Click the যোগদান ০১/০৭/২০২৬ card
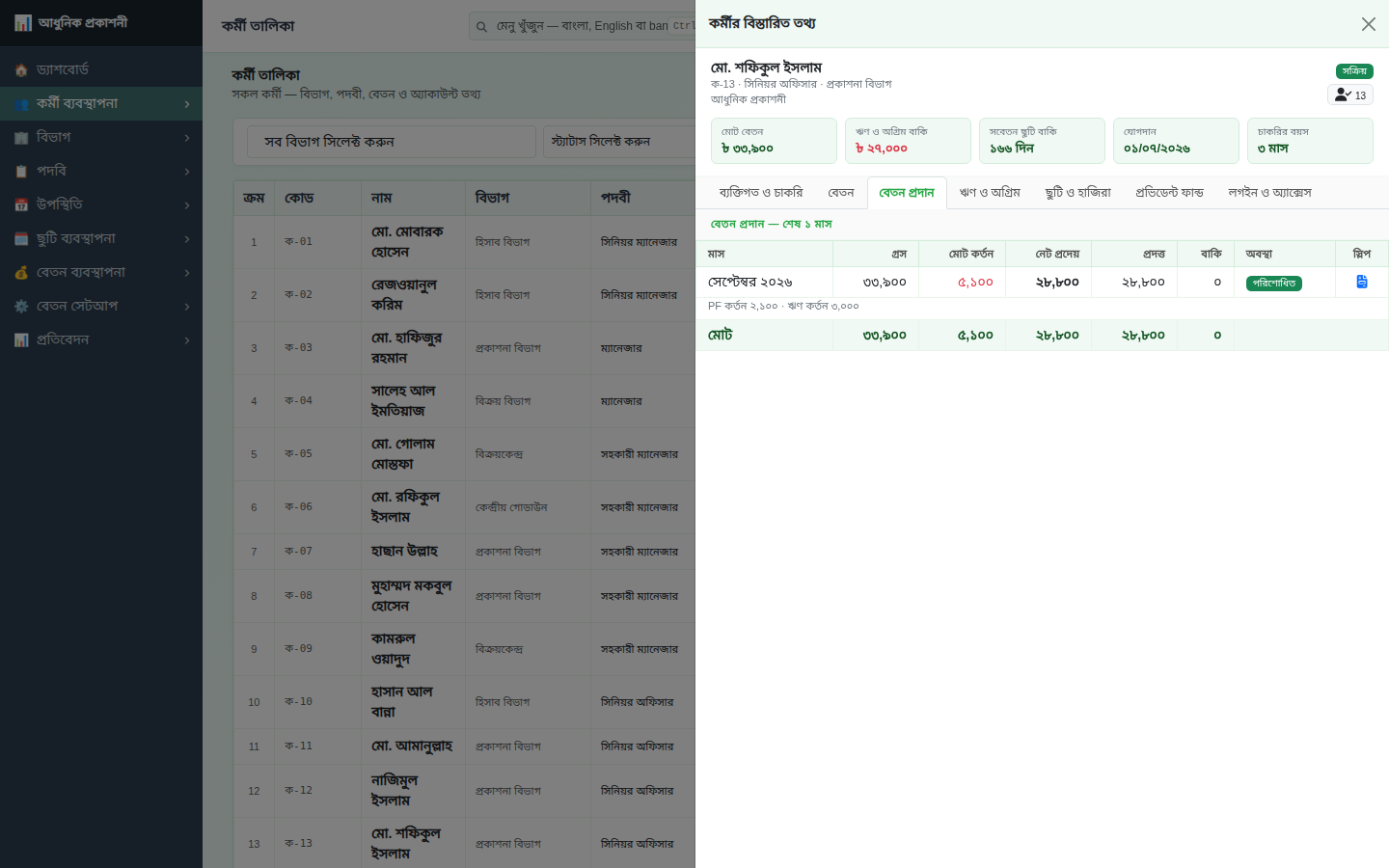 click(x=1176, y=141)
